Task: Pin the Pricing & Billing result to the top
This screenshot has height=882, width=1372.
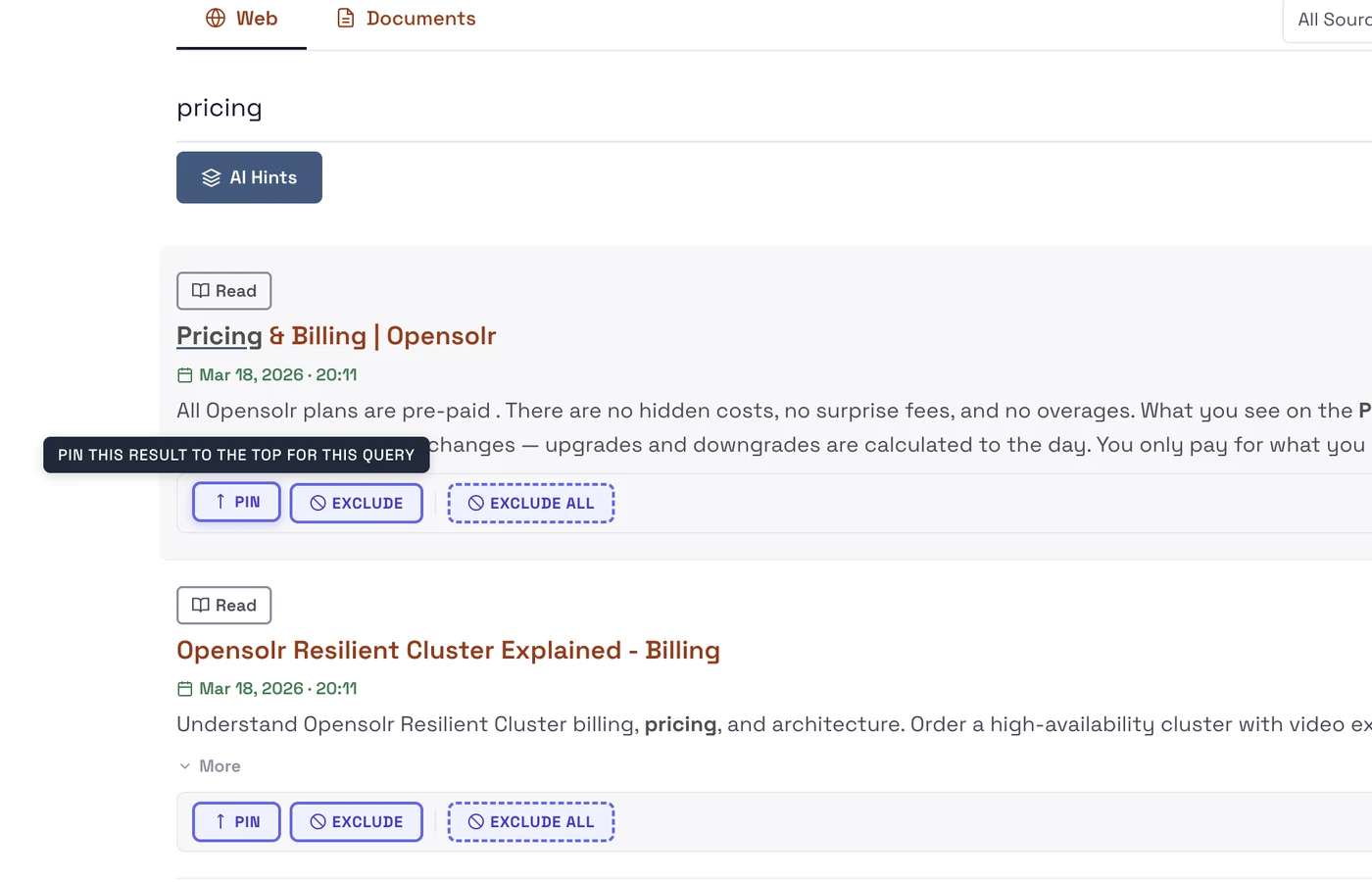Action: click(236, 501)
